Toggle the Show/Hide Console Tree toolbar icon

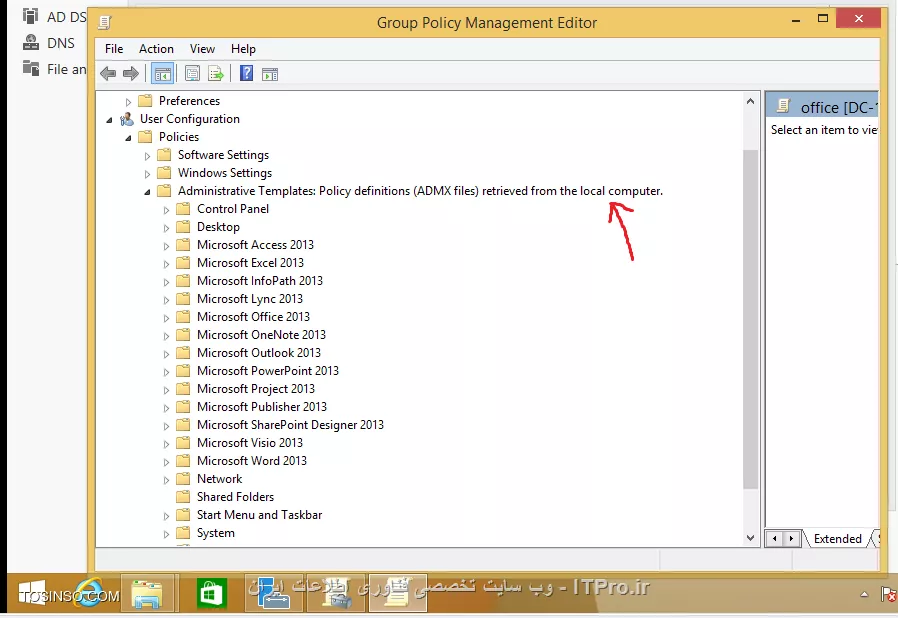pyautogui.click(x=163, y=74)
